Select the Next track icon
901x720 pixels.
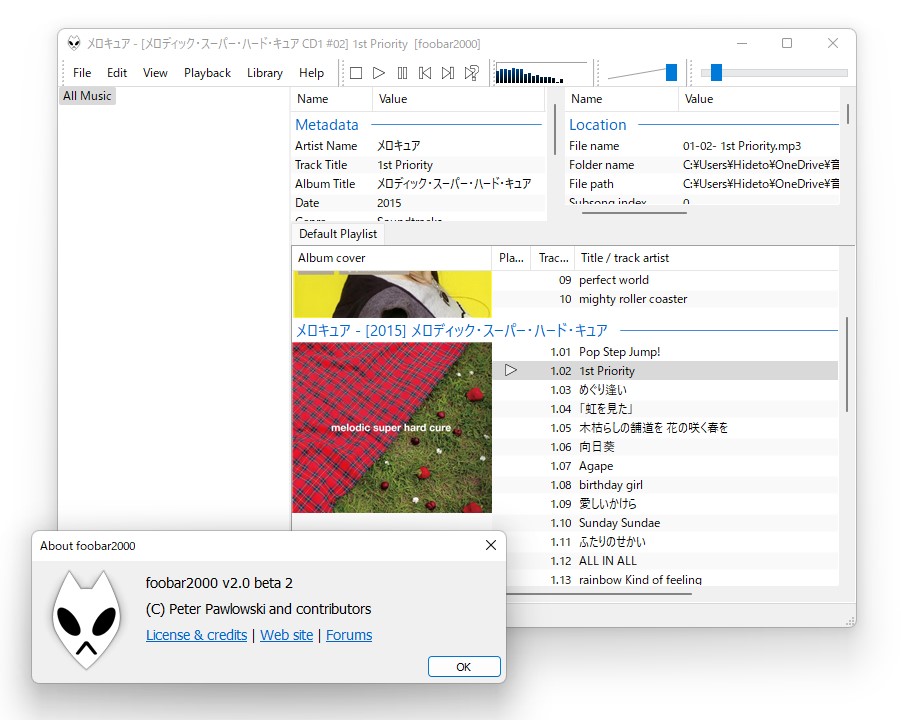point(448,72)
